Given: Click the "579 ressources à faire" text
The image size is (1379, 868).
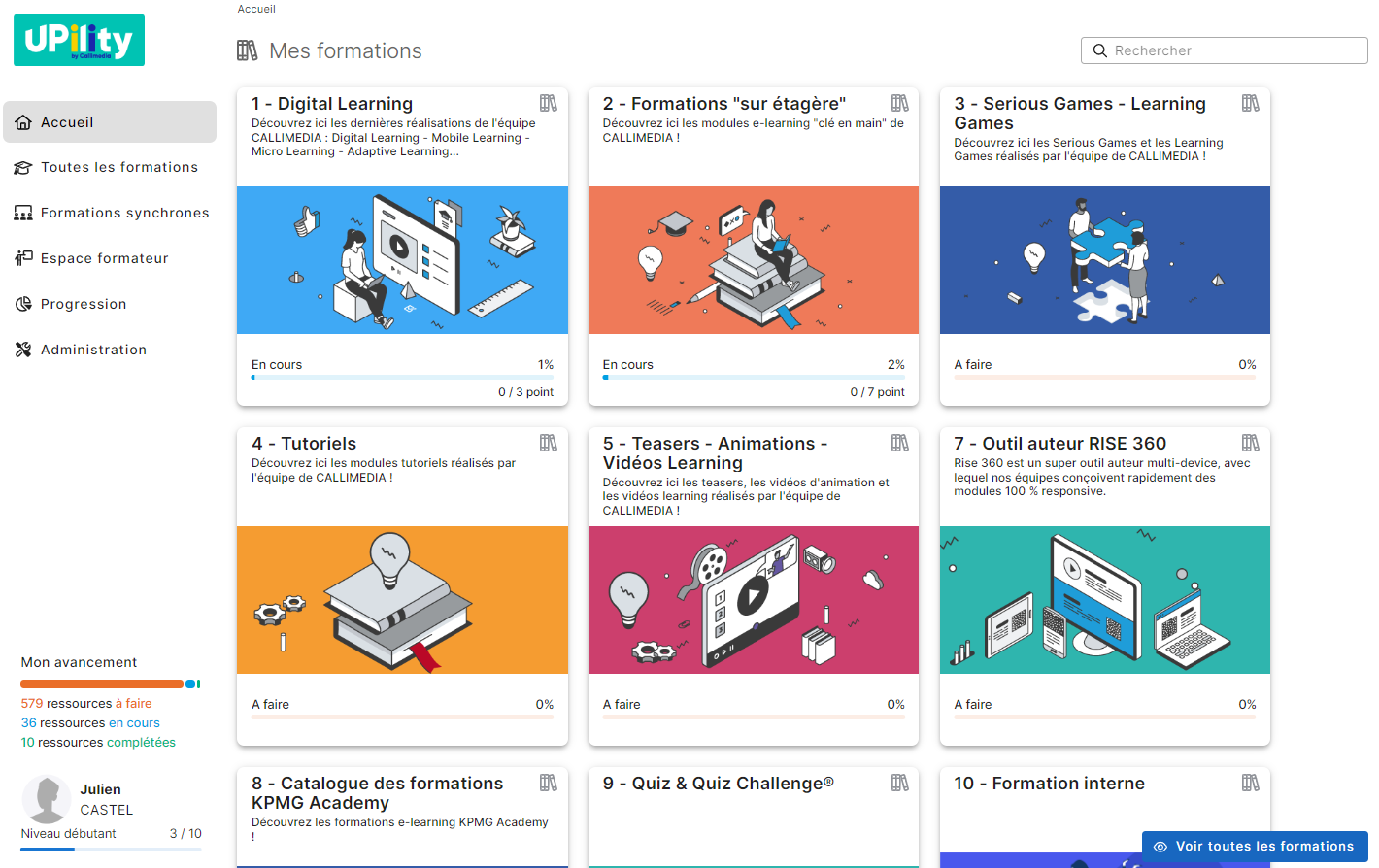Looking at the screenshot, I should (x=86, y=704).
